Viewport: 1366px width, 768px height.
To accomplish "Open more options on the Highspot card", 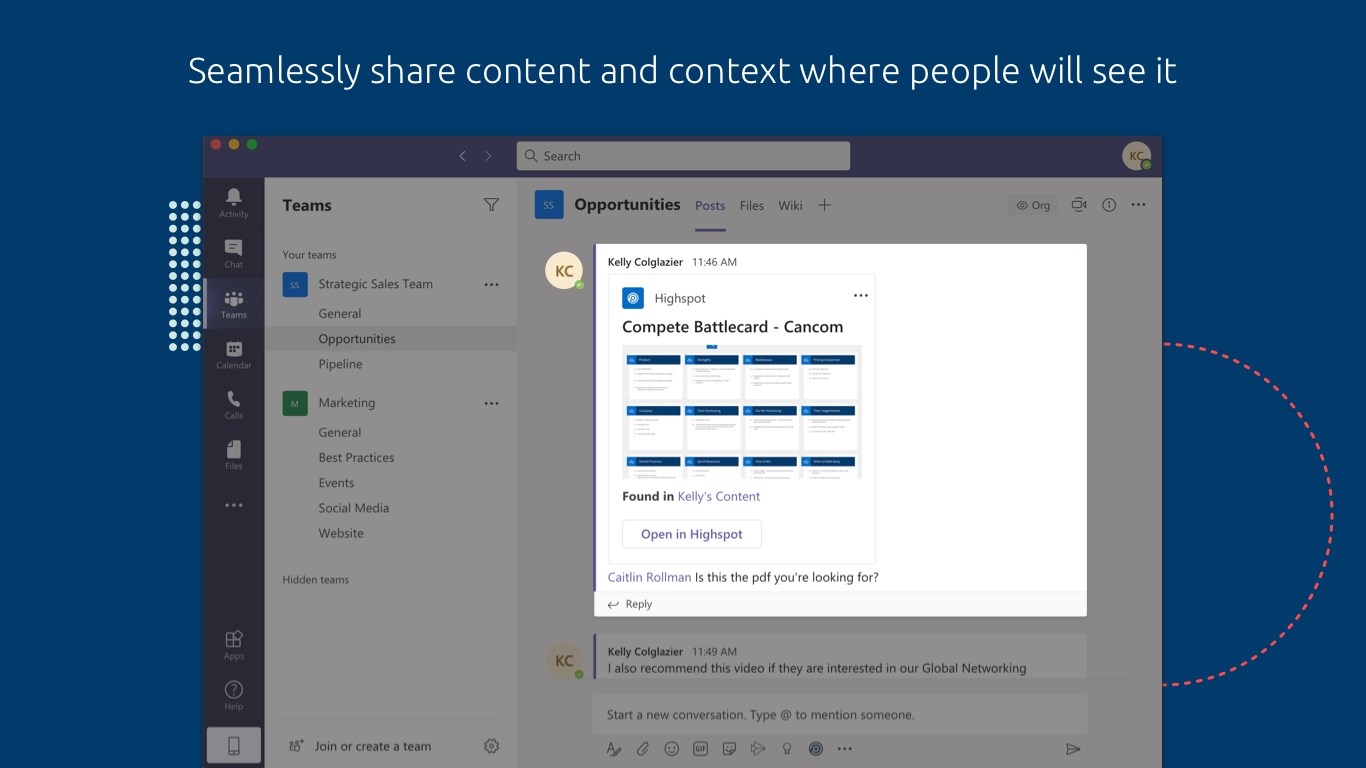I will (x=861, y=296).
